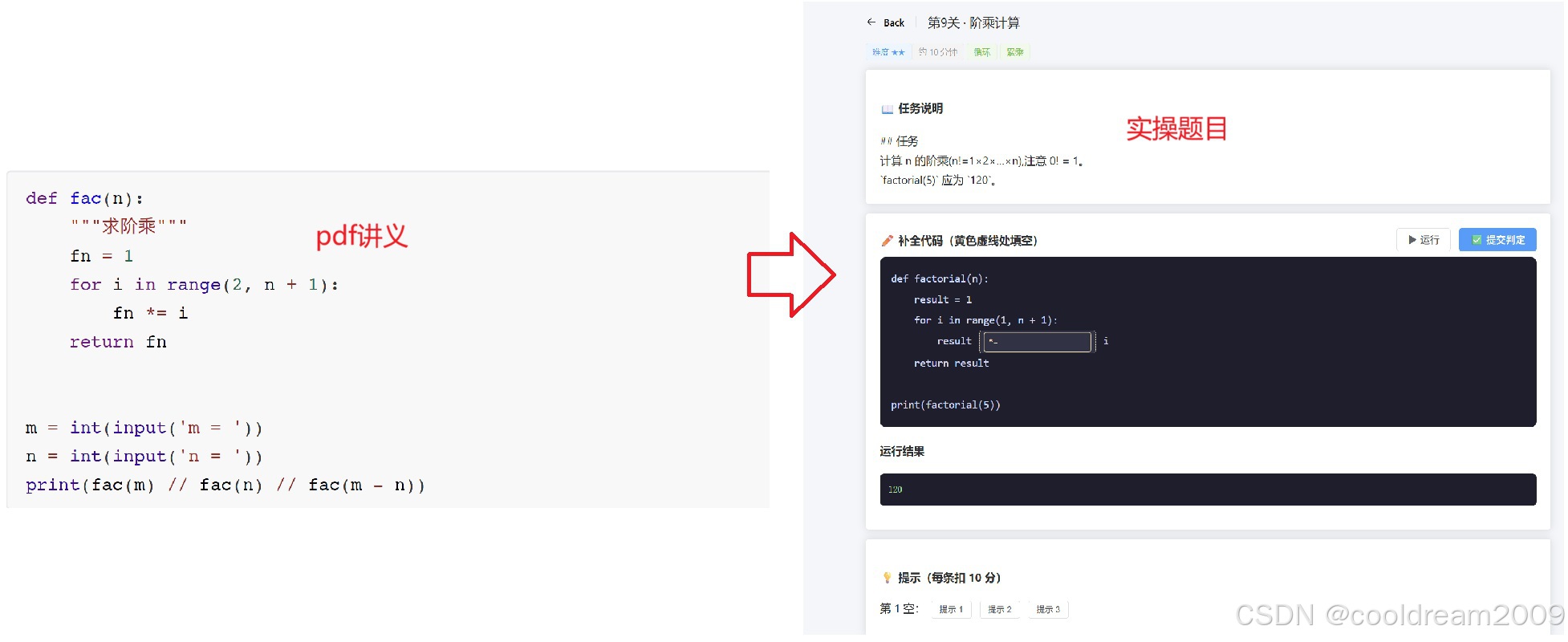
Task: Click the code line def factorial(n):
Action: pos(940,279)
